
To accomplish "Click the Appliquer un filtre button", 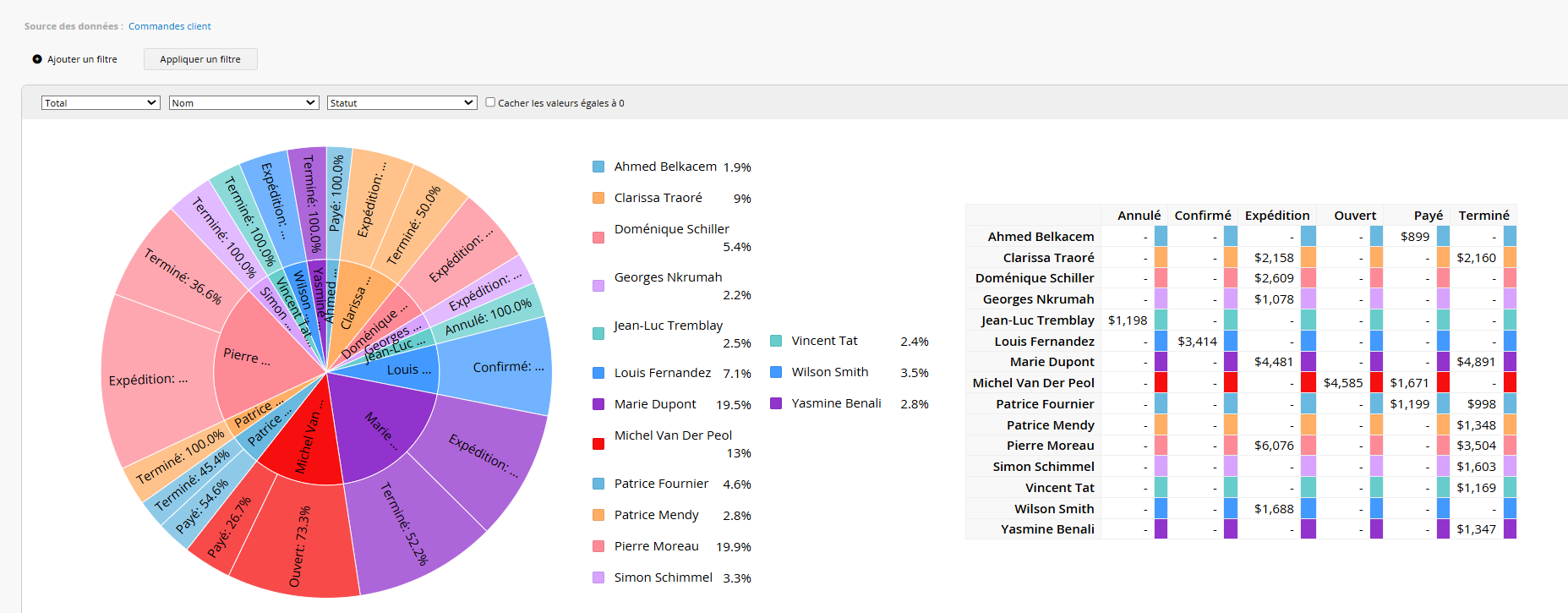I will click(200, 59).
